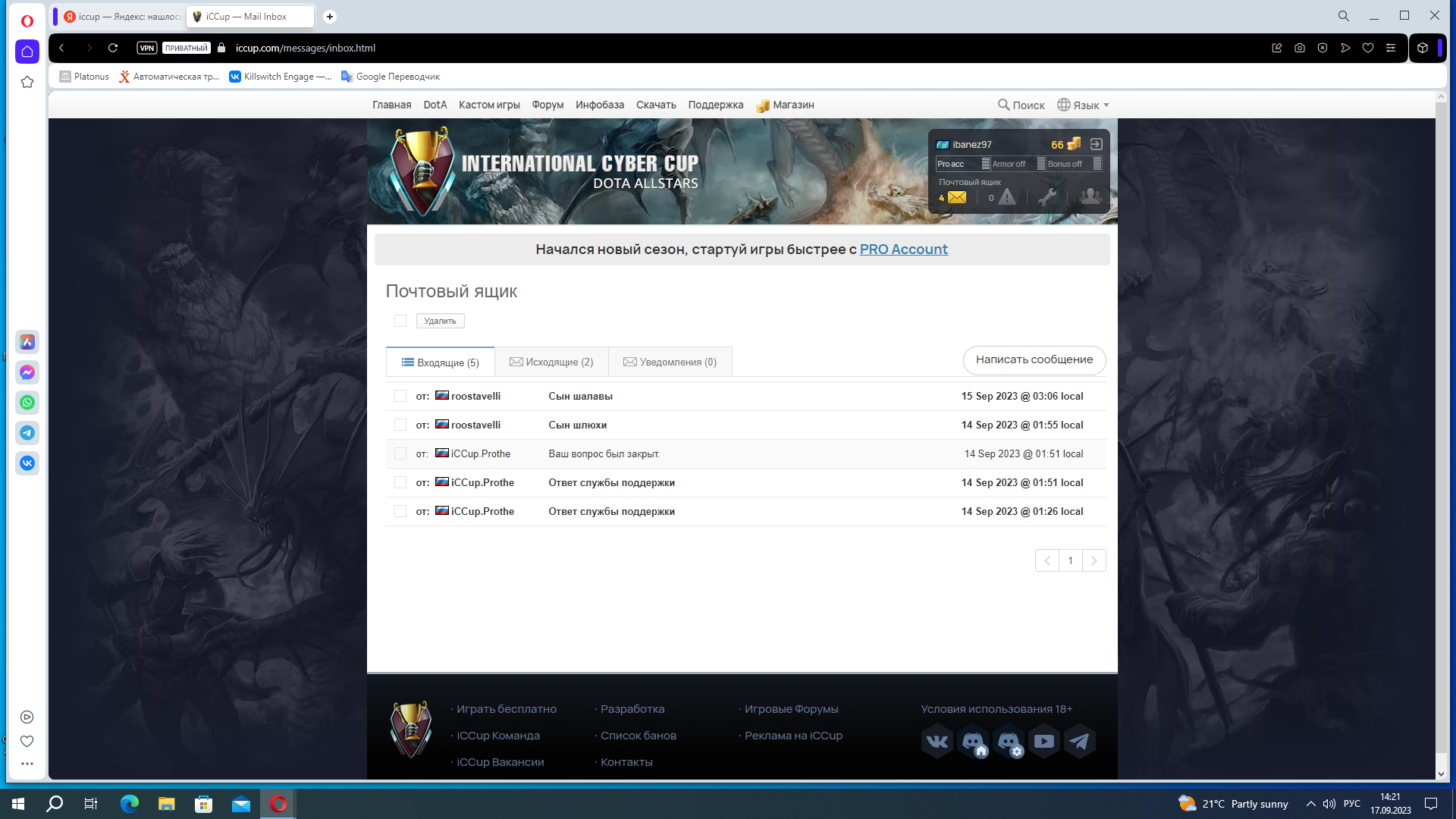This screenshot has width=1456, height=819.
Task: Click the logout icon next to coin balance
Action: pyautogui.click(x=1096, y=144)
